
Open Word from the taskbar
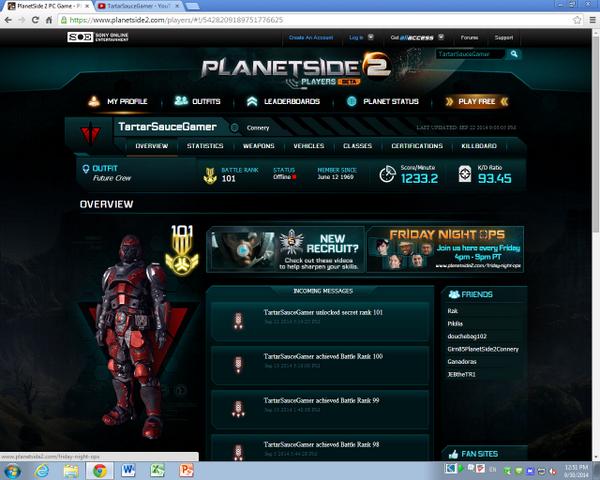(x=128, y=471)
